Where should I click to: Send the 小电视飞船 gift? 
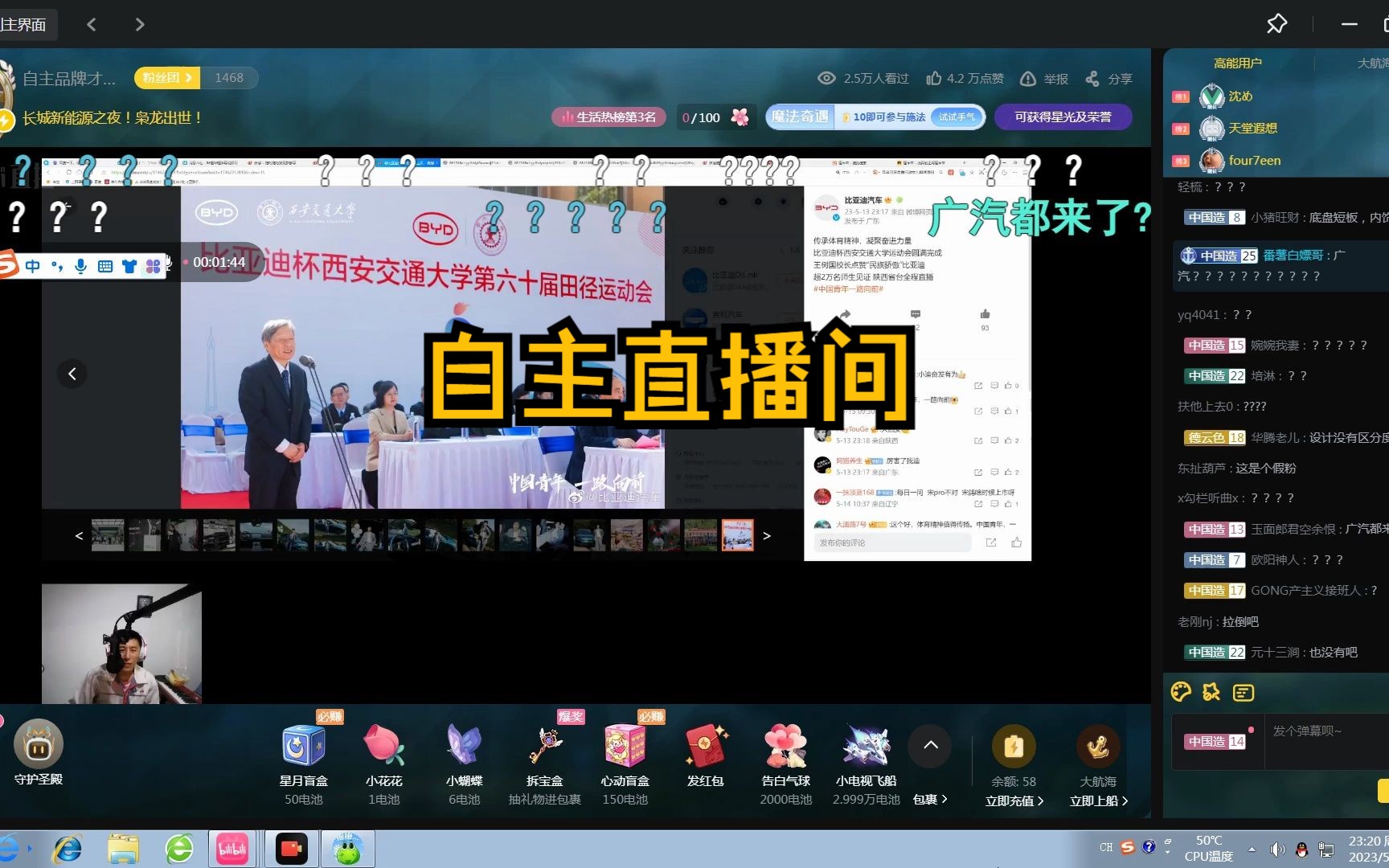click(x=866, y=764)
